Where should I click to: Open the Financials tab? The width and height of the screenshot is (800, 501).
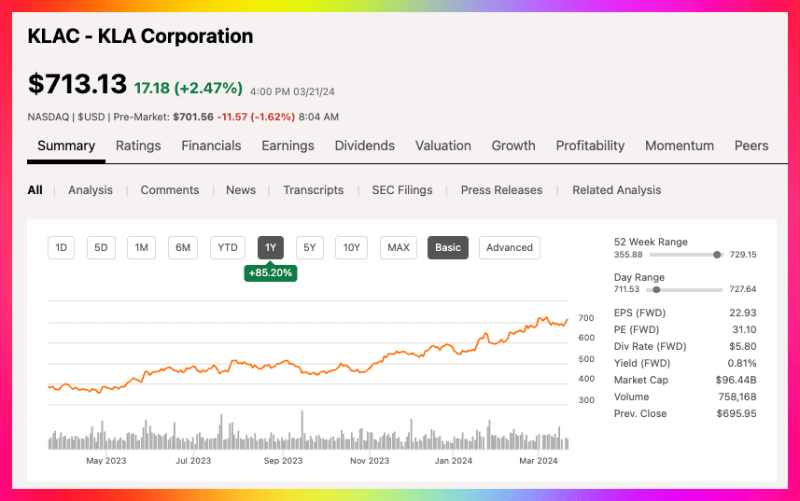point(211,146)
